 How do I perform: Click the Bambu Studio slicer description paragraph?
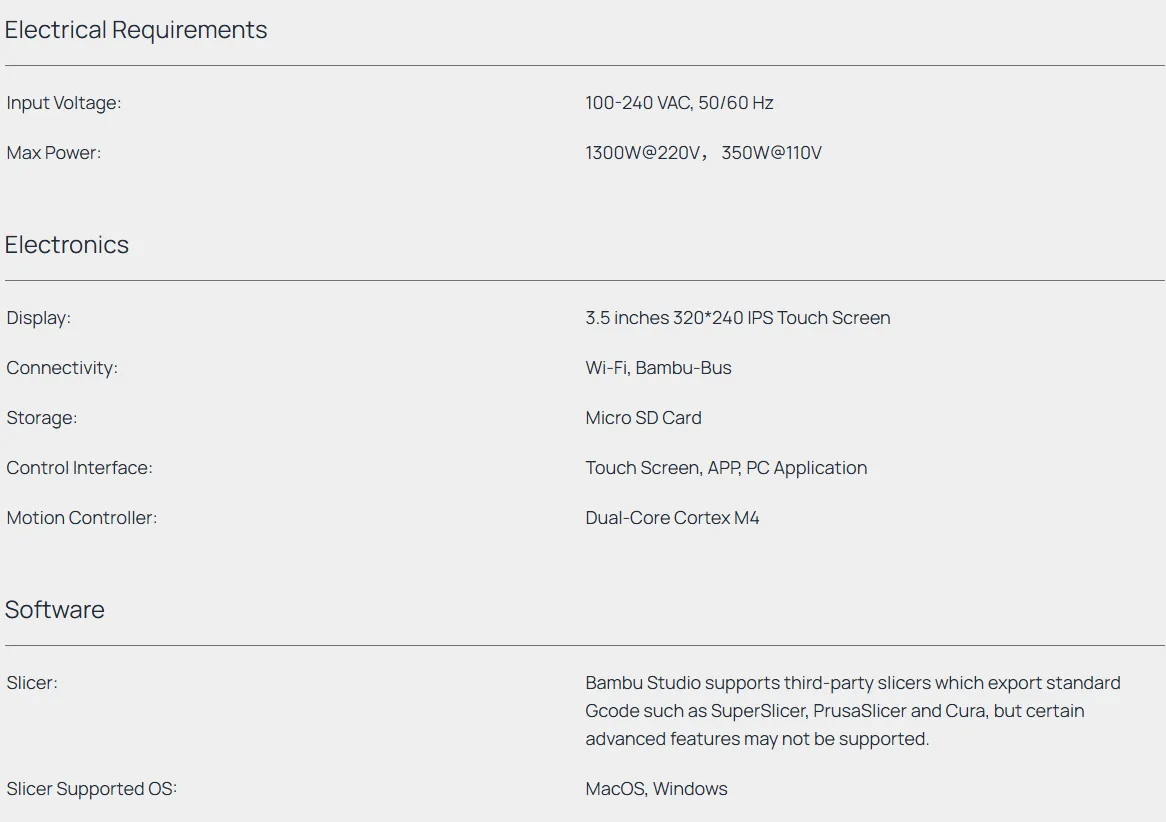852,711
